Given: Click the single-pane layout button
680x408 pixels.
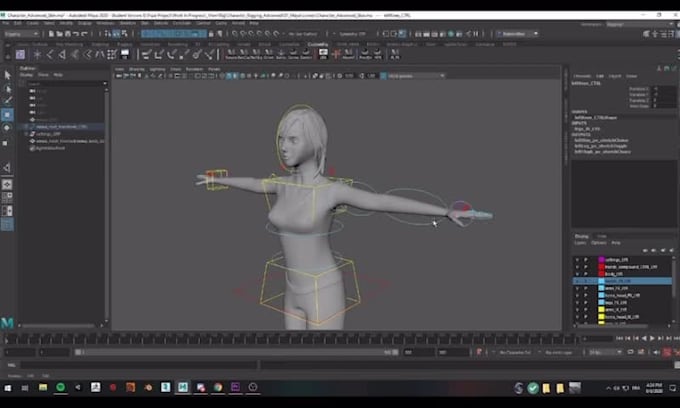Looking at the screenshot, I should click(x=7, y=184).
